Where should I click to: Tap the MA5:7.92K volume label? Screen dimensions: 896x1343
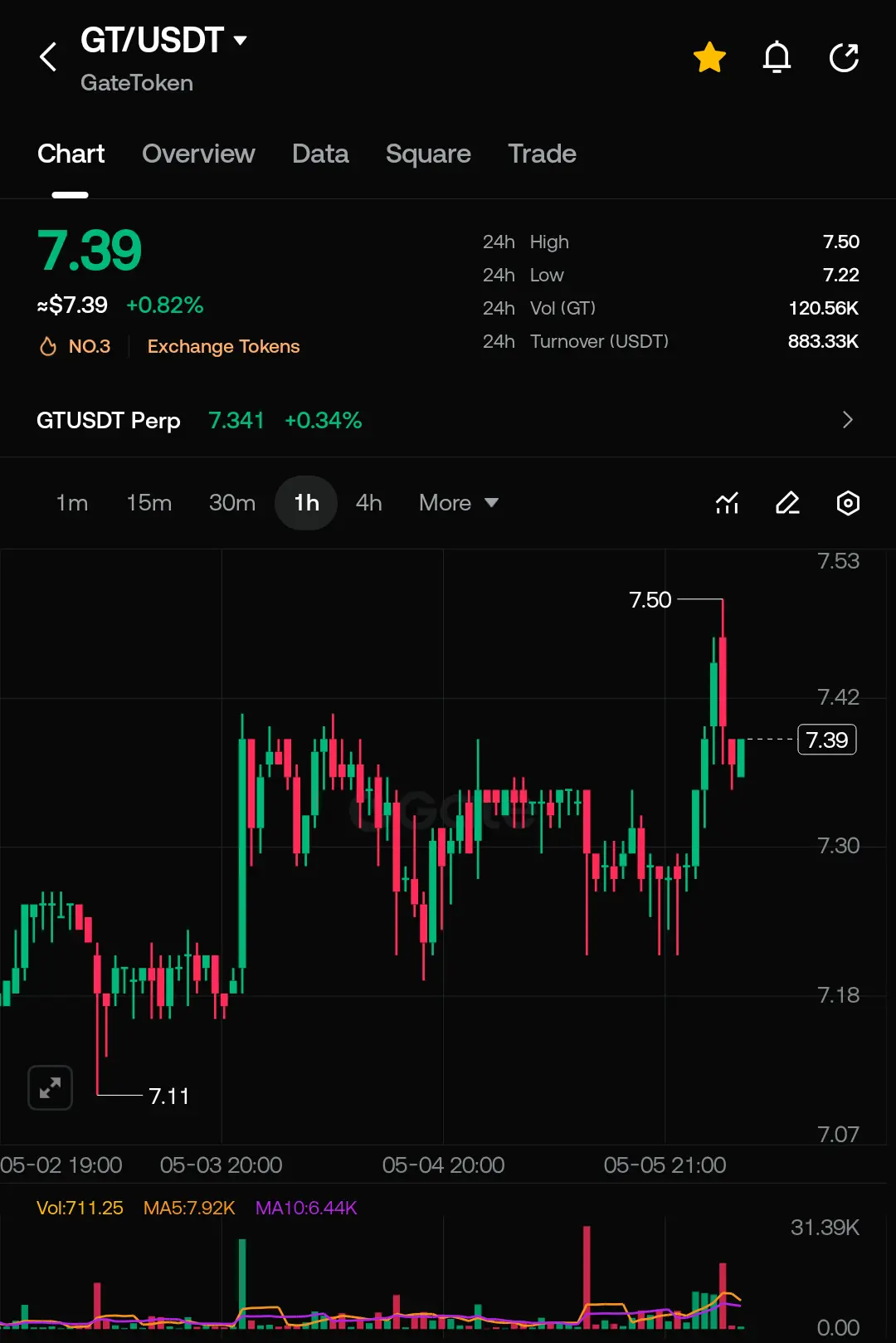pos(189,1208)
